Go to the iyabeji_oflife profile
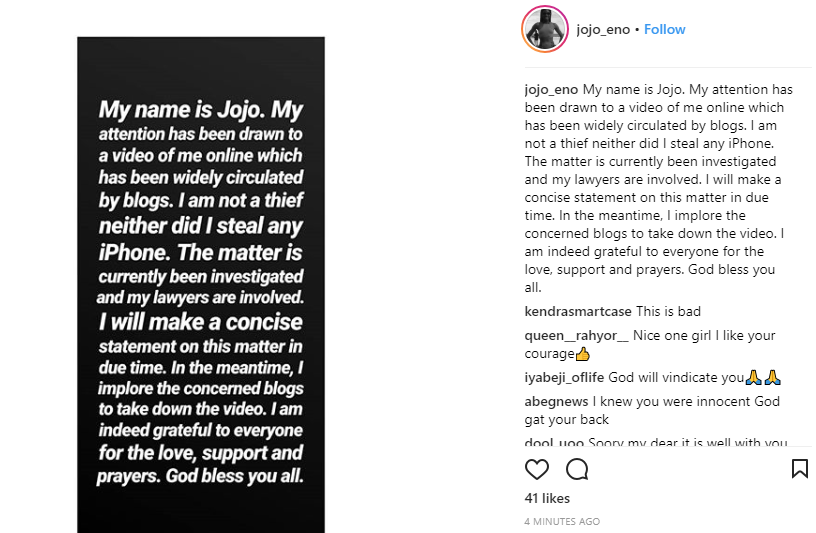The width and height of the screenshot is (816, 533). pos(565,378)
